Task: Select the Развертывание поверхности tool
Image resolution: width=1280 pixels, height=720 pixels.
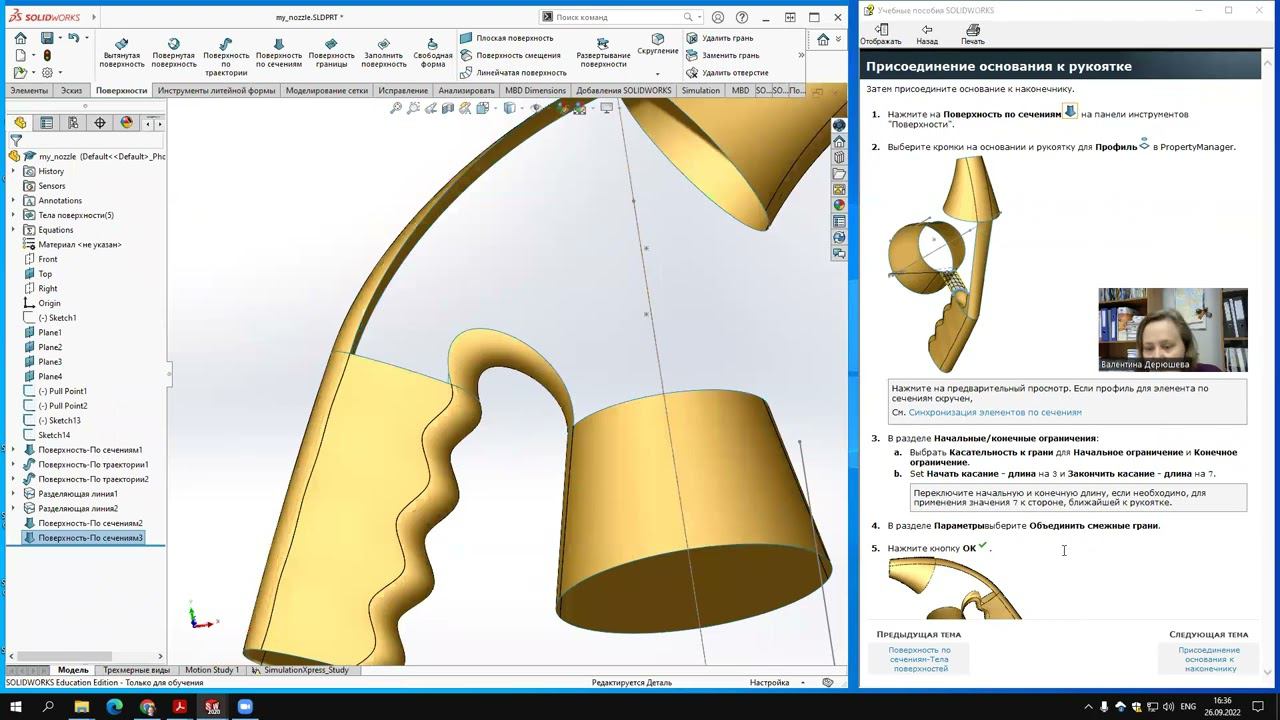Action: [x=603, y=54]
